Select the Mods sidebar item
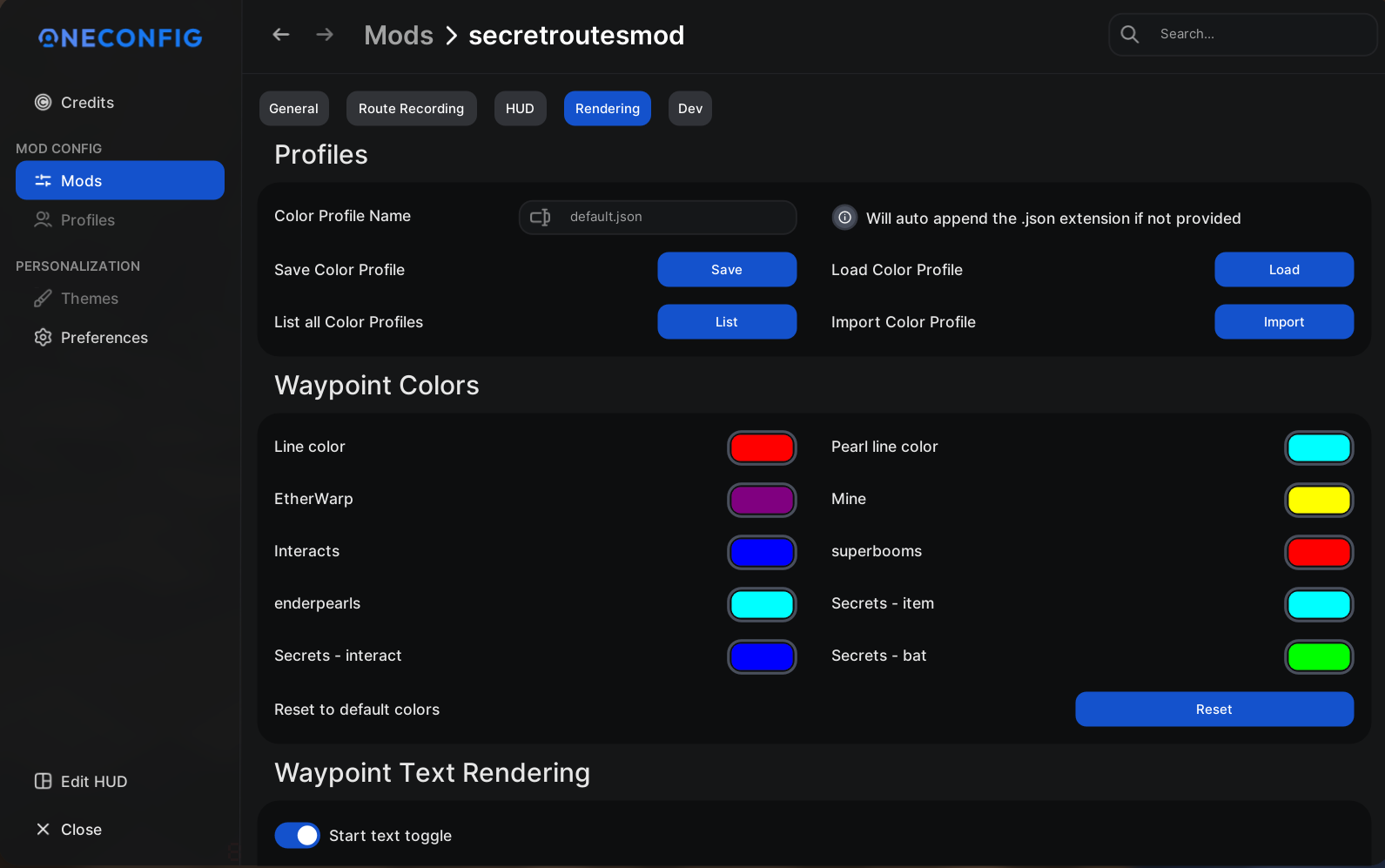1385x868 pixels. click(x=120, y=180)
